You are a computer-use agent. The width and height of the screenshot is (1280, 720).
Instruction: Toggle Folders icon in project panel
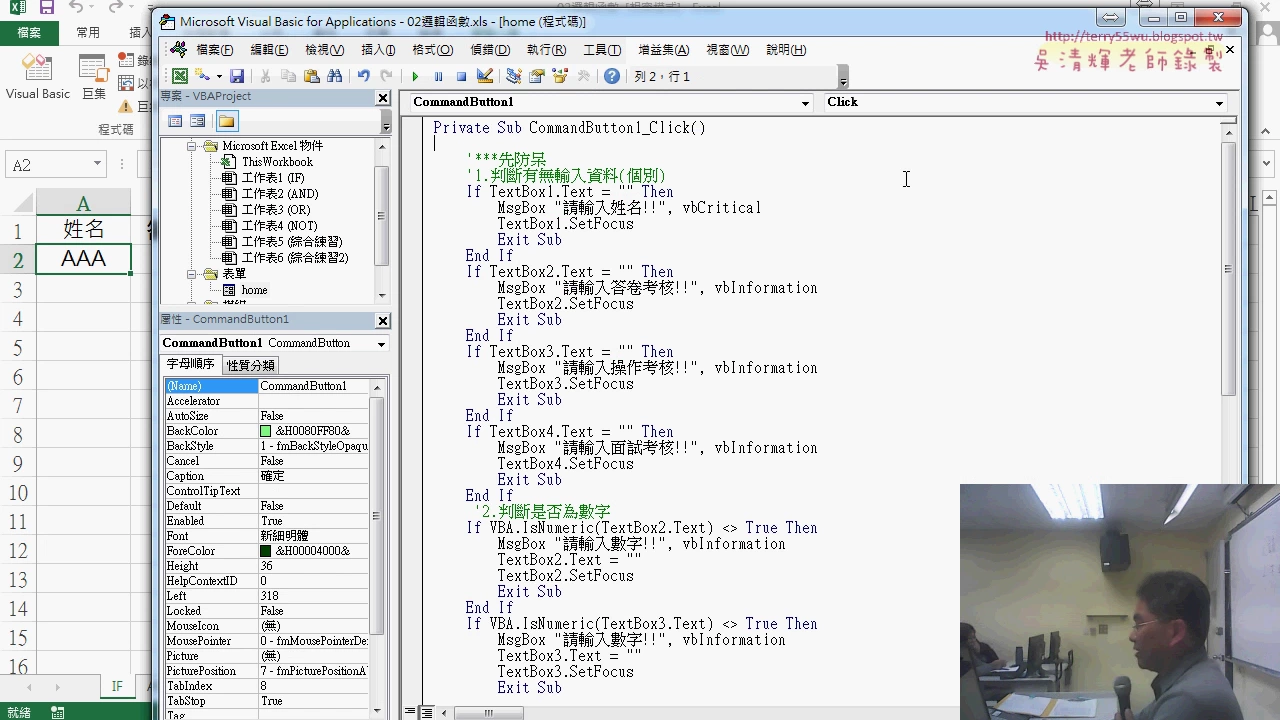point(227,121)
